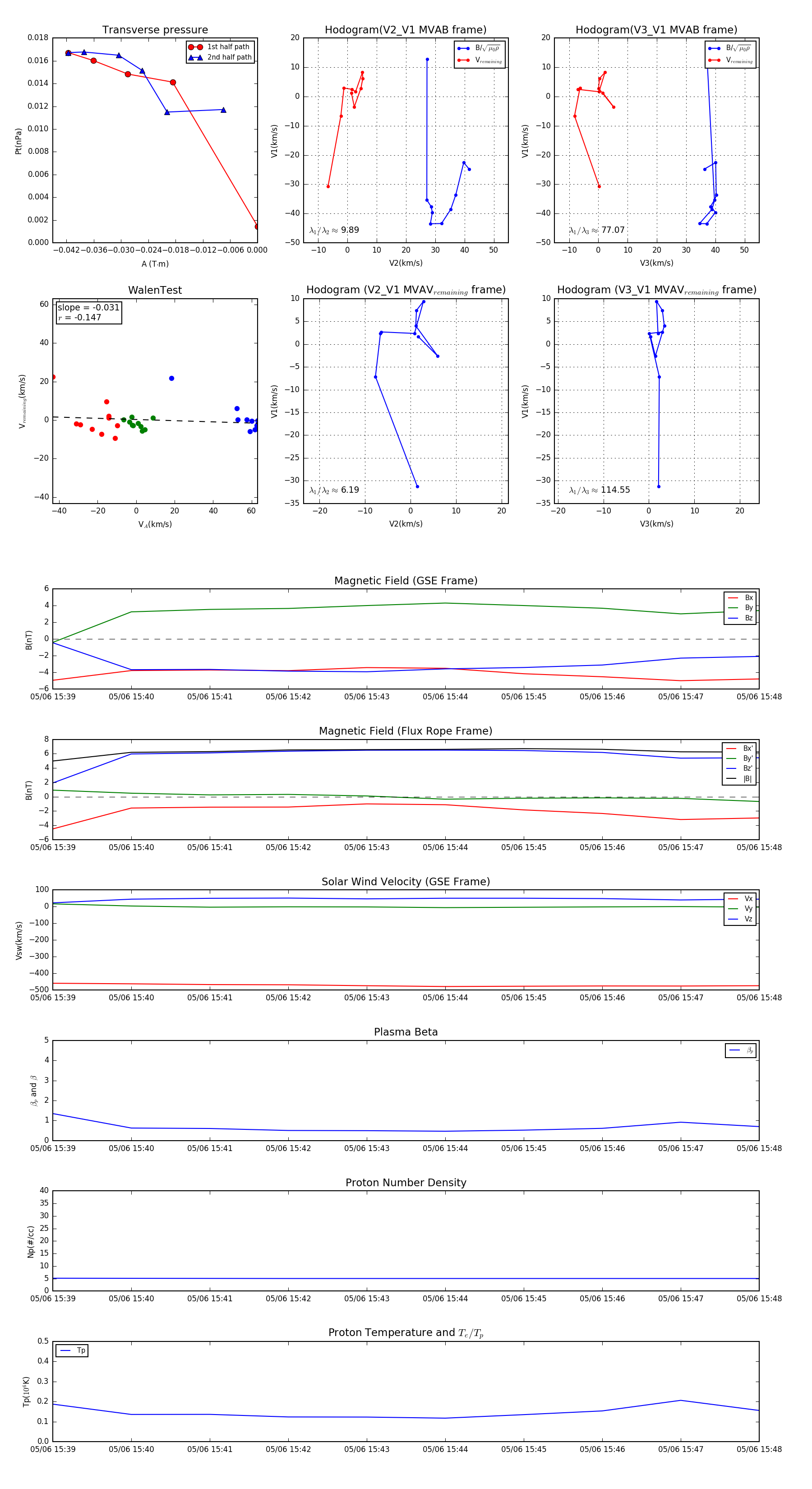Click the Solar Wind Velocity (GSE Frame) title

click(x=406, y=882)
